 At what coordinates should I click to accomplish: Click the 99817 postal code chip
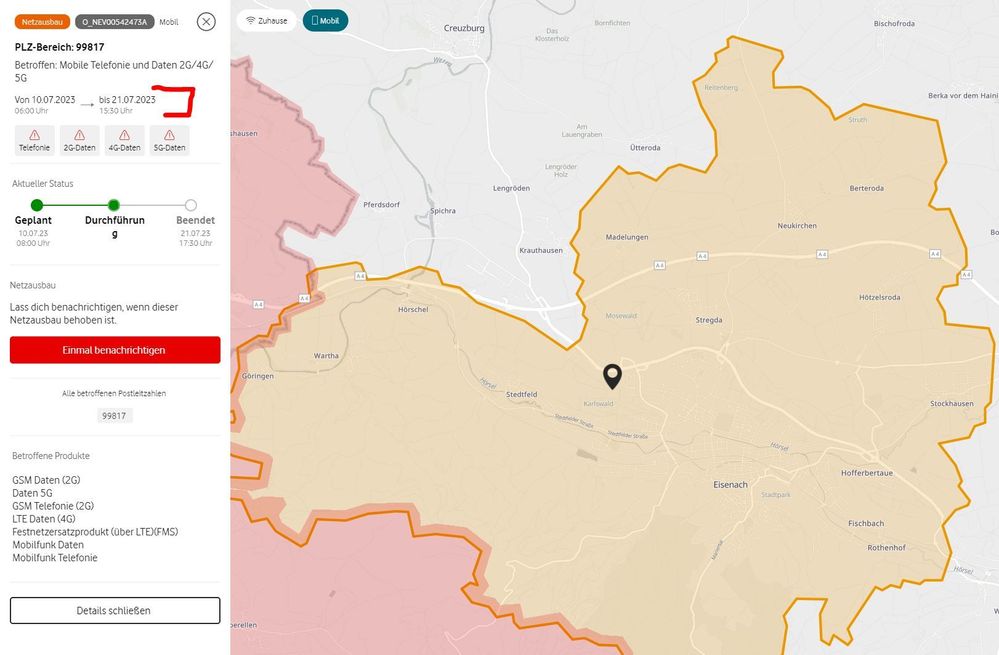point(114,415)
